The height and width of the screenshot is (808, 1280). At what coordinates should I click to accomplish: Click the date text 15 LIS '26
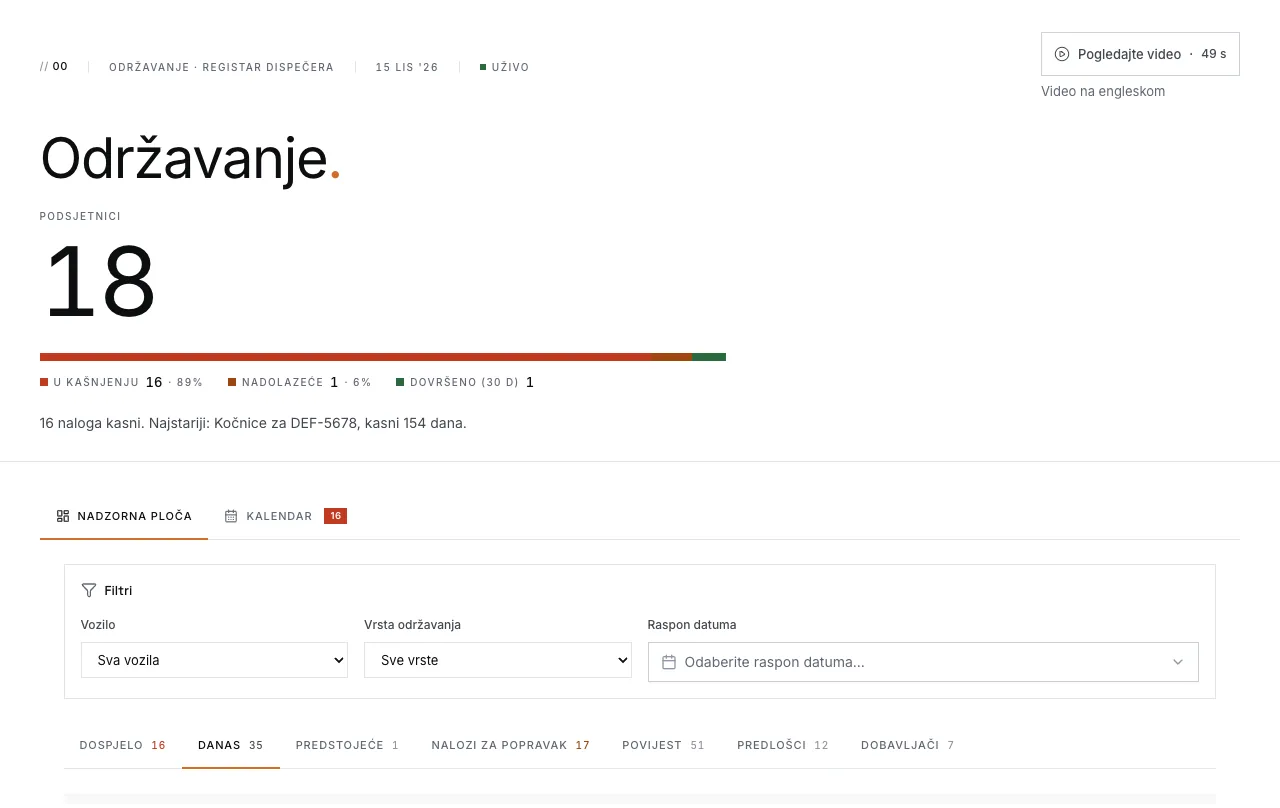407,67
